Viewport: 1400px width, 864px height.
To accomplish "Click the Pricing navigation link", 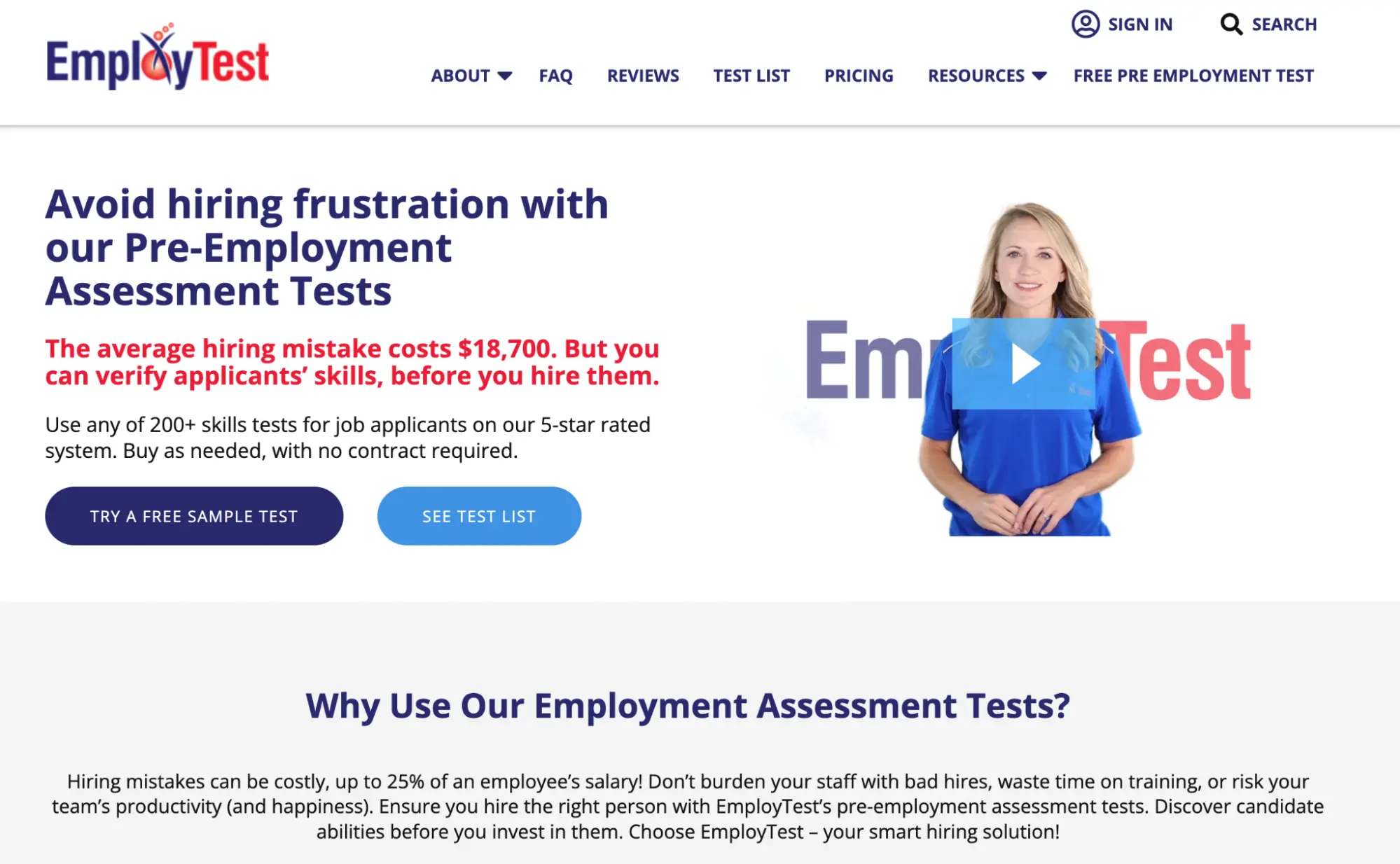I will tap(859, 75).
